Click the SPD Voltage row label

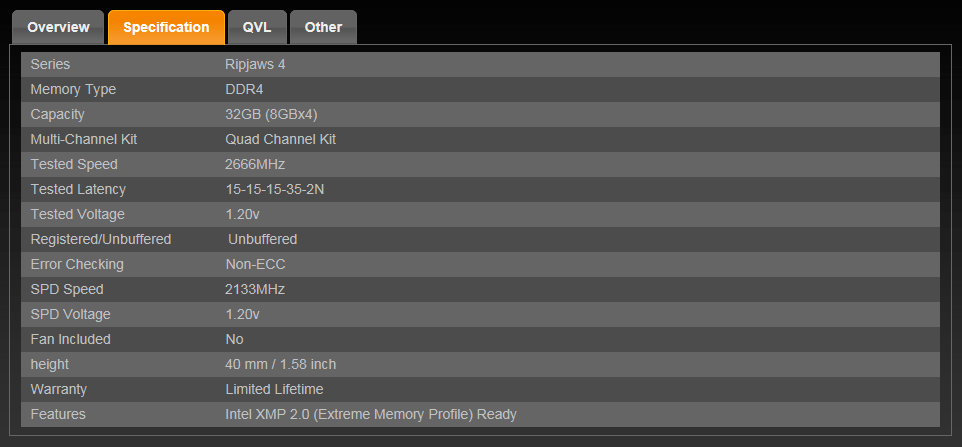[x=72, y=314]
